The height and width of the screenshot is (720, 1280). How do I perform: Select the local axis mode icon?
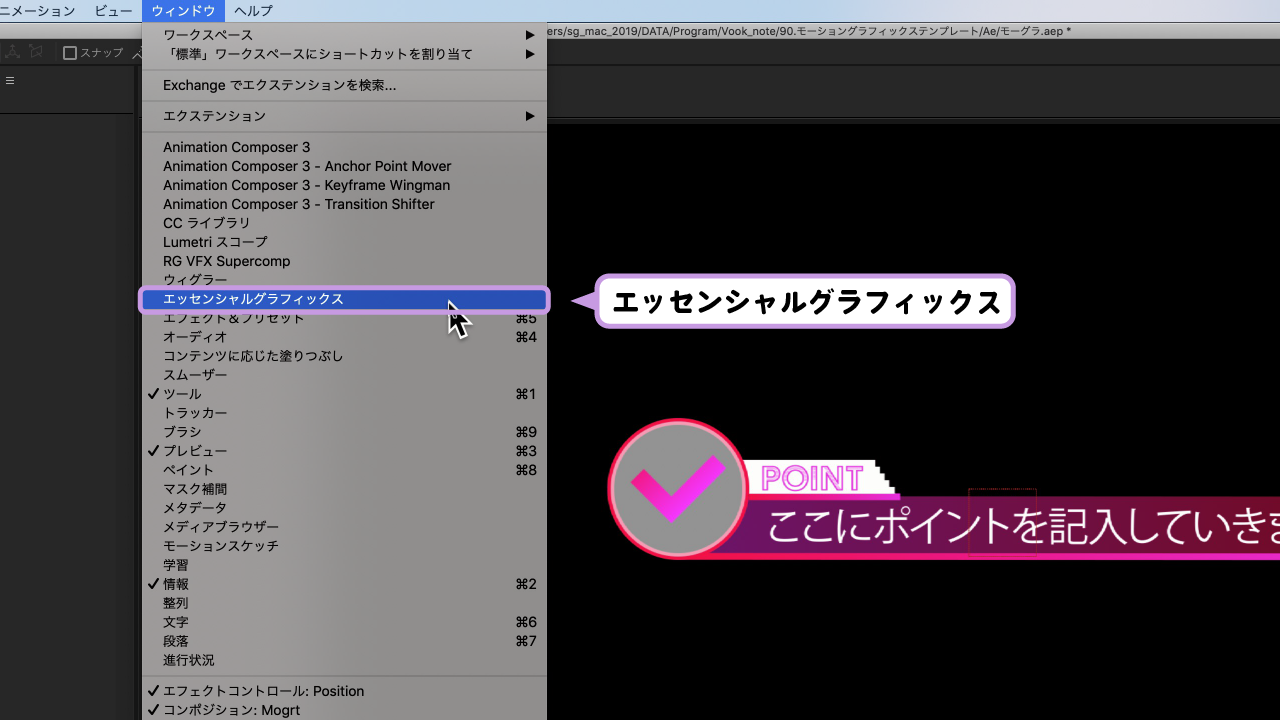tap(13, 52)
